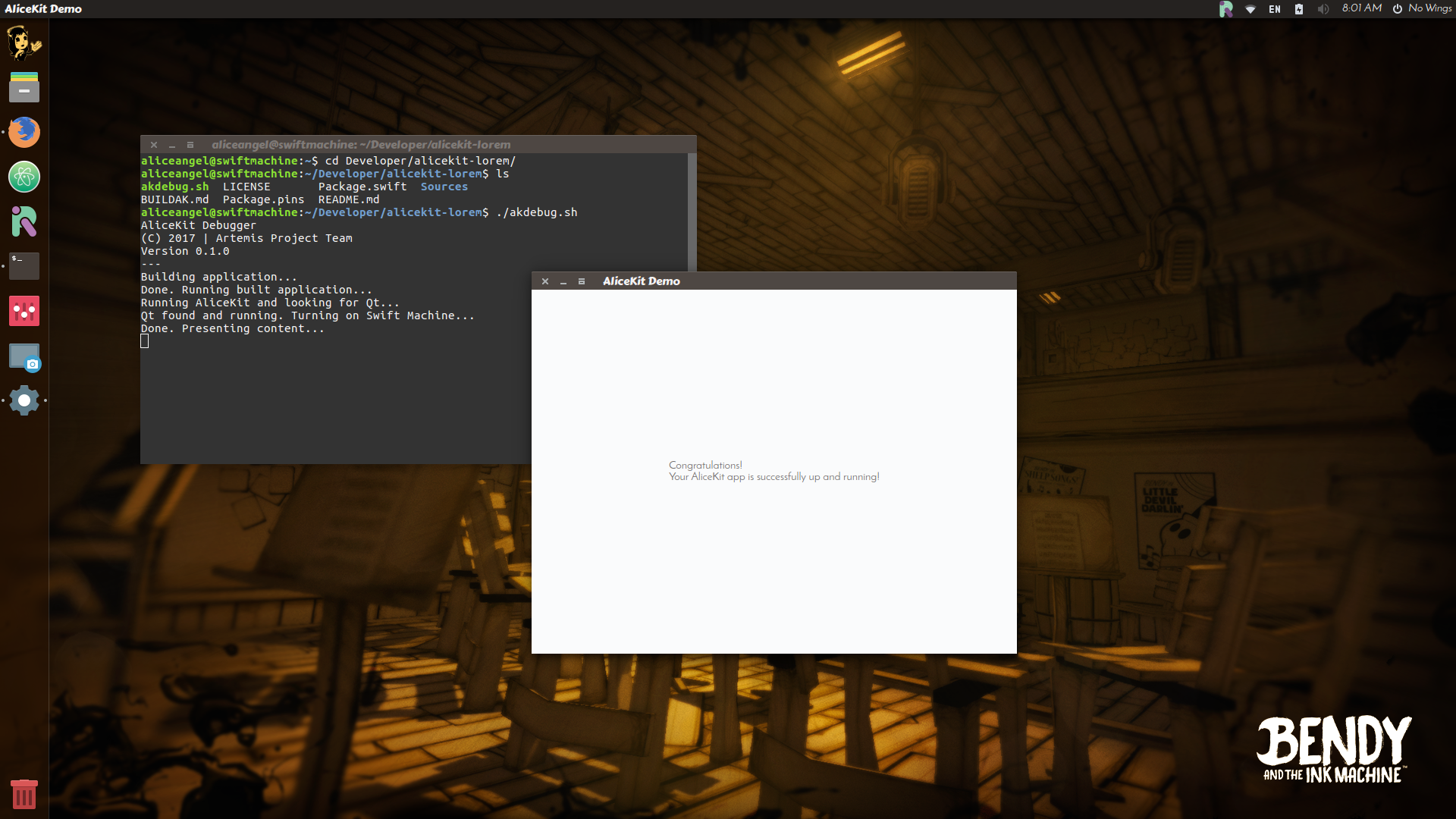Click the terminal window scrollbar
Screen dimensions: 1456x819
pos(692,212)
